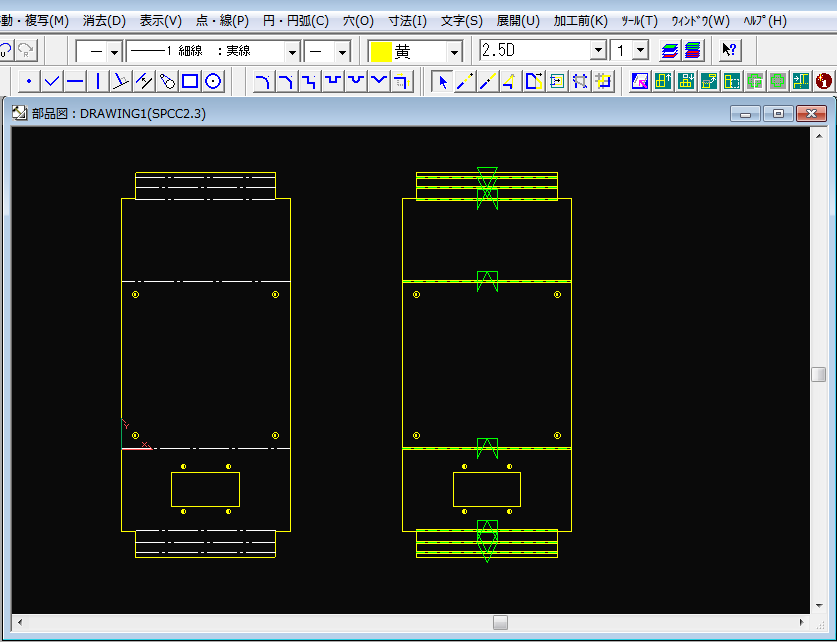Select the parallel line offset tool
Viewport: 837px width, 642px height.
tap(144, 82)
